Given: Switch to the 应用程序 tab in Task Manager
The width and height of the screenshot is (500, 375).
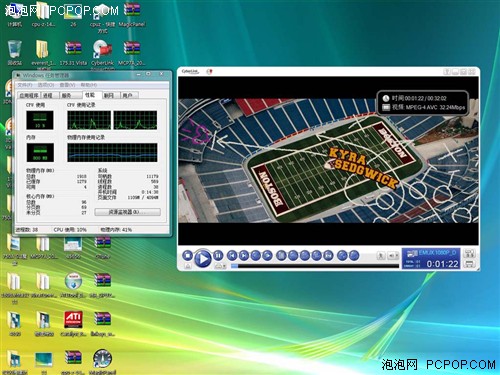Looking at the screenshot, I should 29,96.
